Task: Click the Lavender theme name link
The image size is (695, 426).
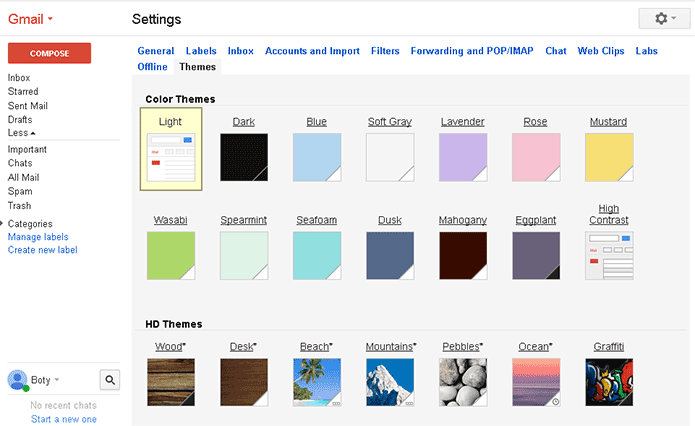Action: [x=463, y=121]
